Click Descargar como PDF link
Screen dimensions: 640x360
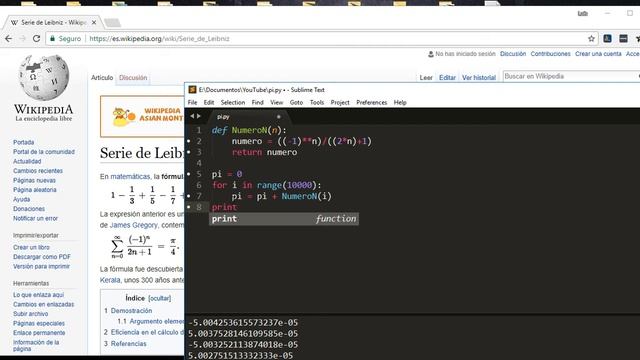click(42, 257)
